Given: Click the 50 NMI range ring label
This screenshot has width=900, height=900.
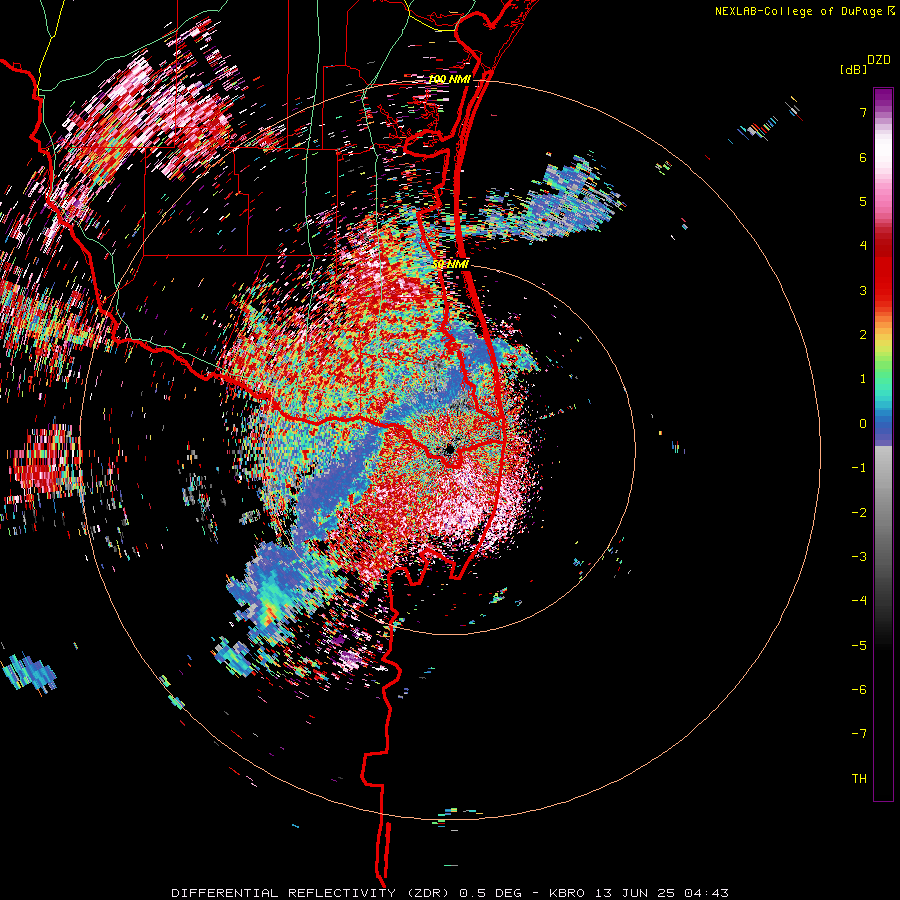Looking at the screenshot, I should [451, 265].
